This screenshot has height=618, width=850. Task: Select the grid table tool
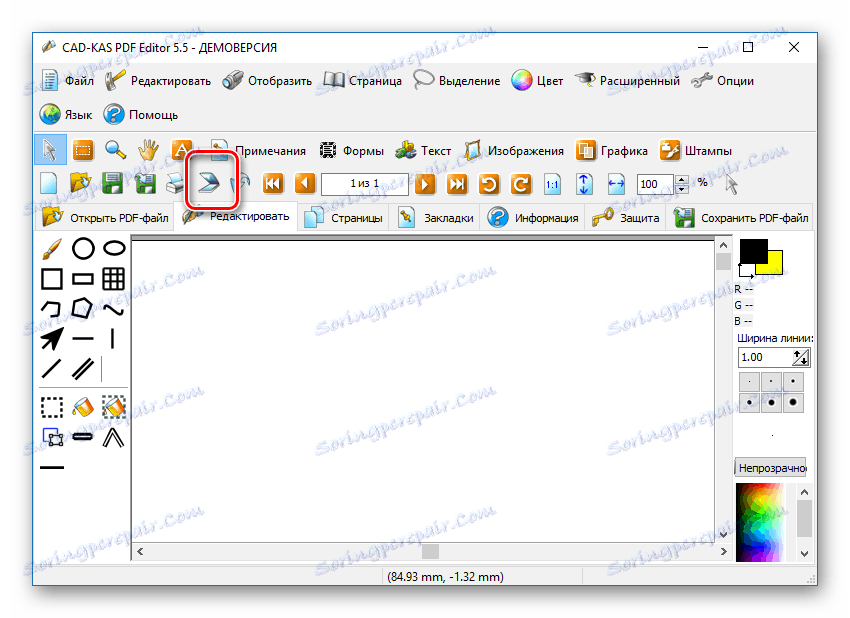[114, 279]
